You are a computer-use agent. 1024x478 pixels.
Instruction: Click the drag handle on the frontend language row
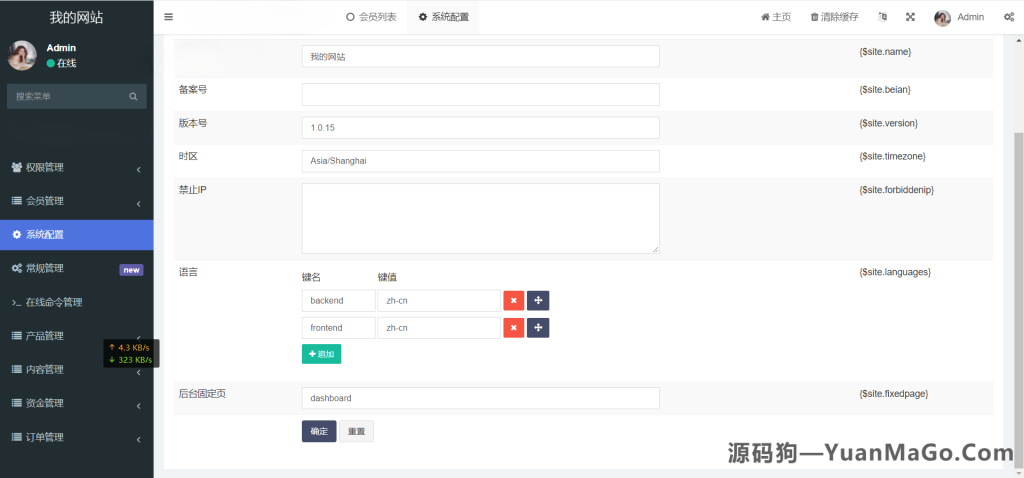pos(538,328)
